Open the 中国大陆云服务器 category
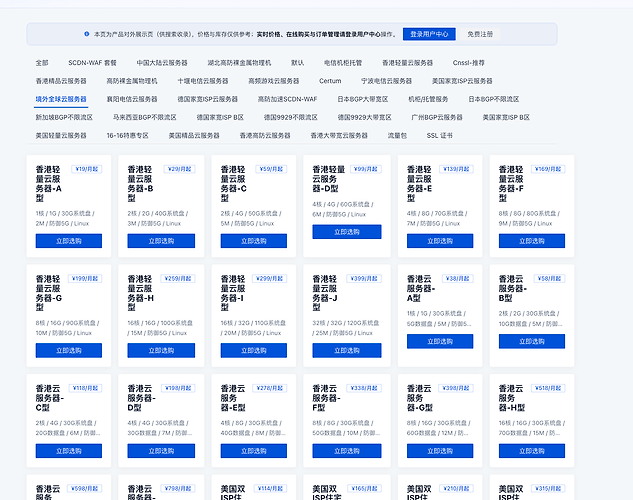The width and height of the screenshot is (633, 500). [162, 63]
